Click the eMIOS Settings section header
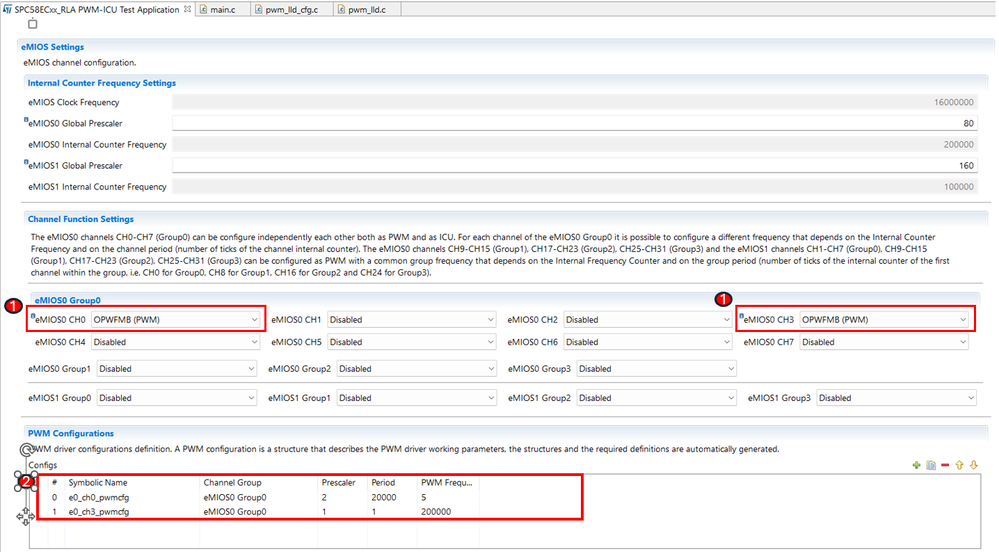The image size is (999, 552). [x=52, y=47]
